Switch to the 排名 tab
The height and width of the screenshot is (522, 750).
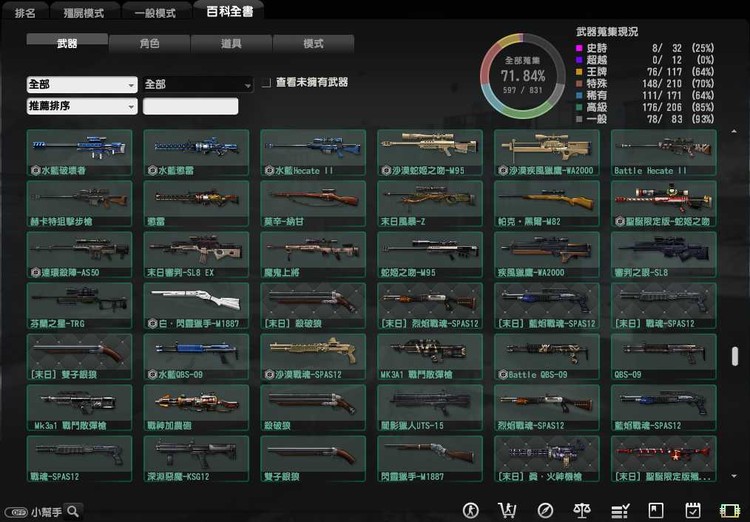[x=25, y=12]
